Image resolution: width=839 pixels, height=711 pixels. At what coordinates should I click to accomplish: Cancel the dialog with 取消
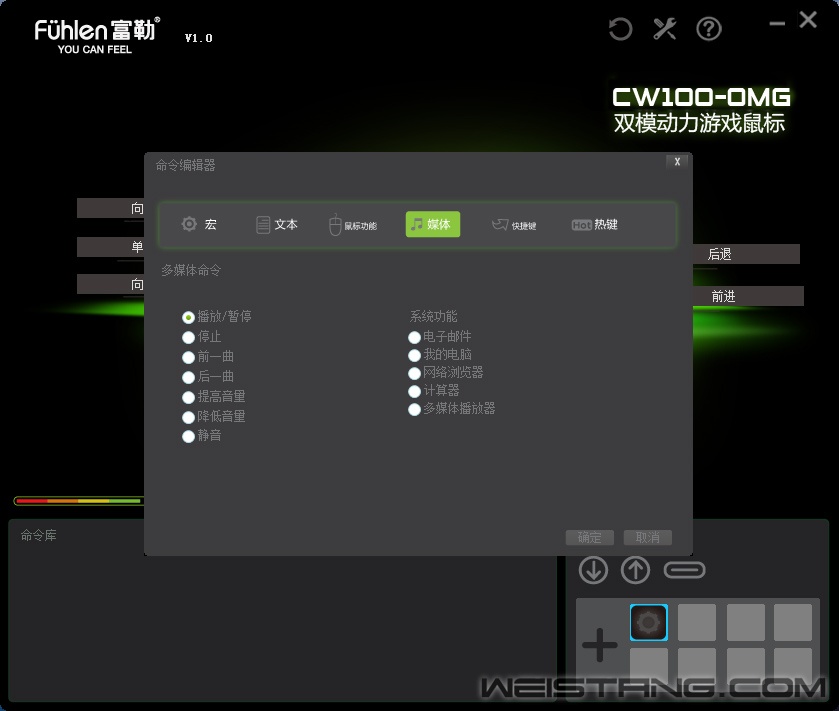647,537
